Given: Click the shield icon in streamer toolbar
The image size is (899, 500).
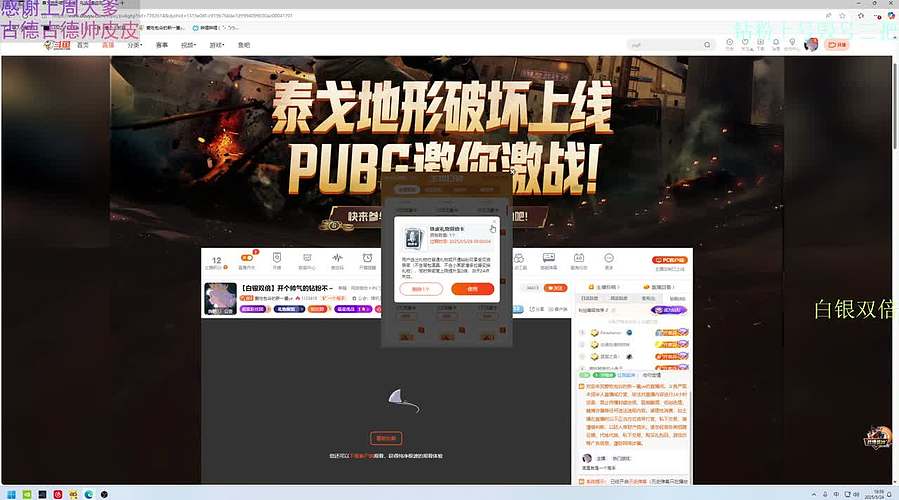Looking at the screenshot, I should coord(277,258).
